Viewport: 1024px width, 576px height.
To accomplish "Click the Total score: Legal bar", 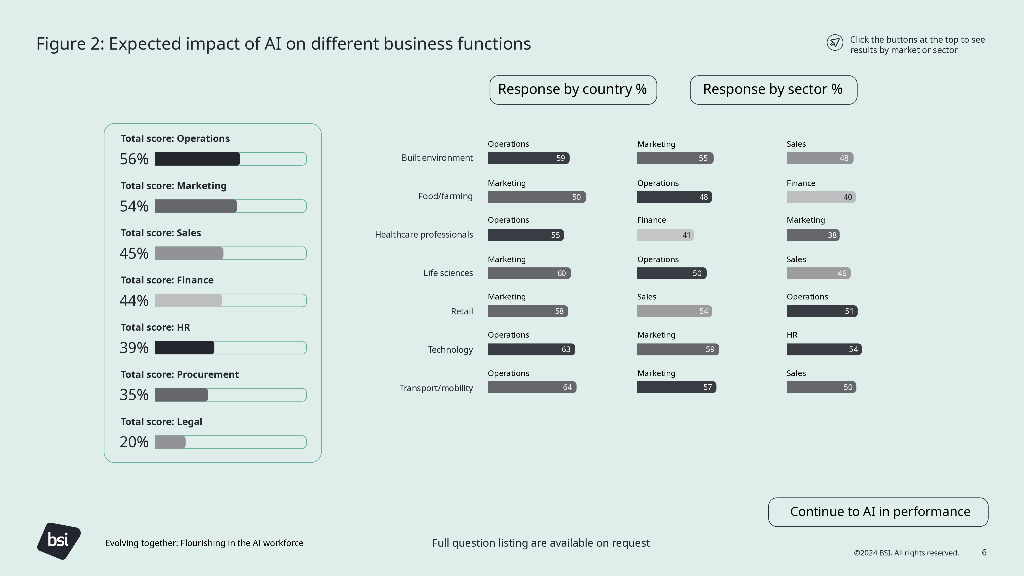I will pyautogui.click(x=230, y=442).
